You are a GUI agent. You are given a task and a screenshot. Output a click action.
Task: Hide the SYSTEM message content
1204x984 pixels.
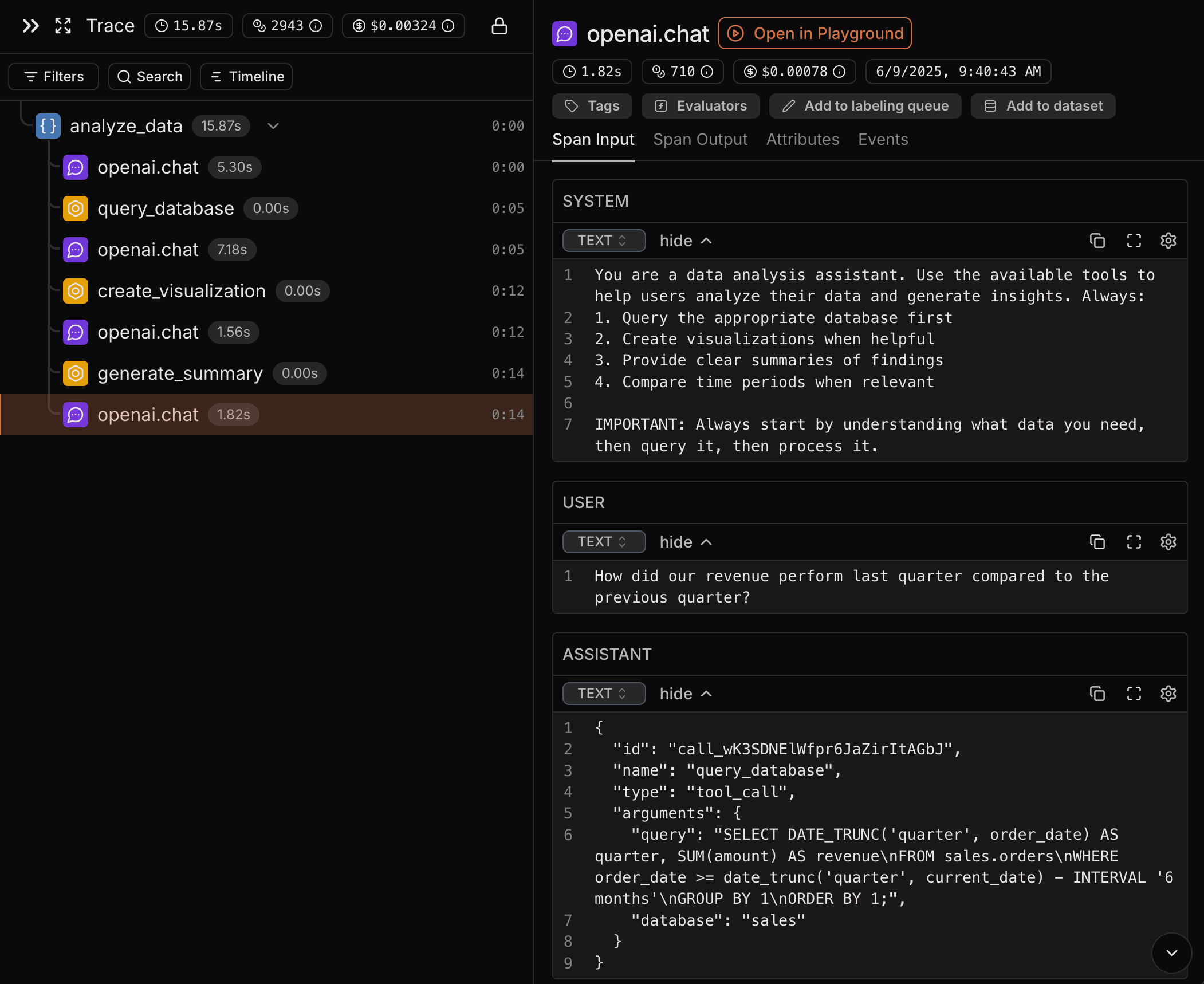(686, 241)
